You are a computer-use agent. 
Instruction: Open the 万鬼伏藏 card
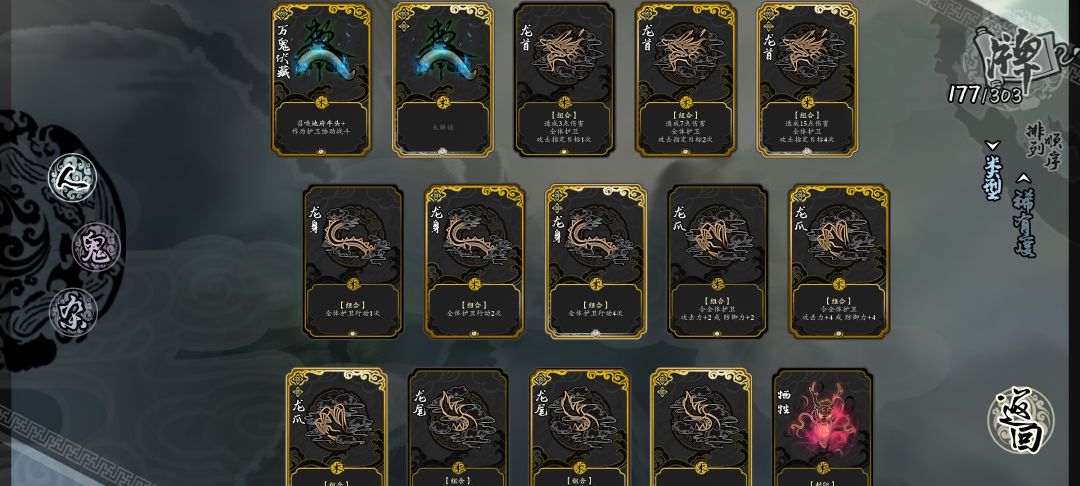322,79
